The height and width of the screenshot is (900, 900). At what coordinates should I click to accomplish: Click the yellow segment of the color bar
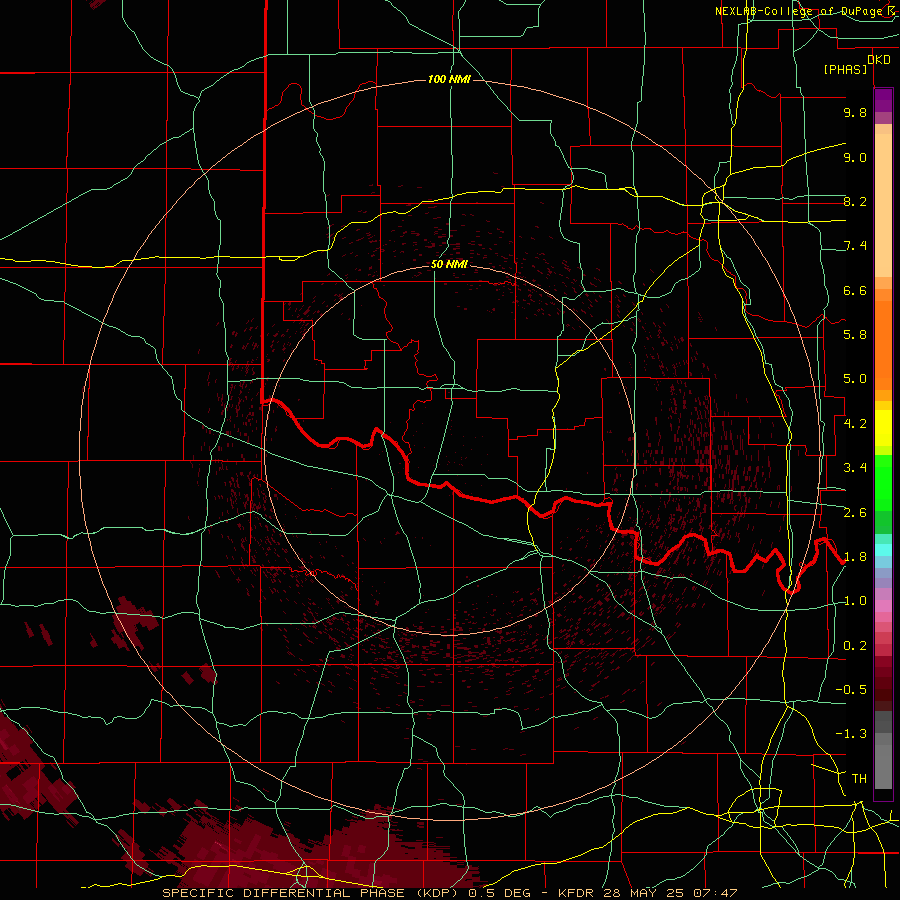(x=883, y=428)
